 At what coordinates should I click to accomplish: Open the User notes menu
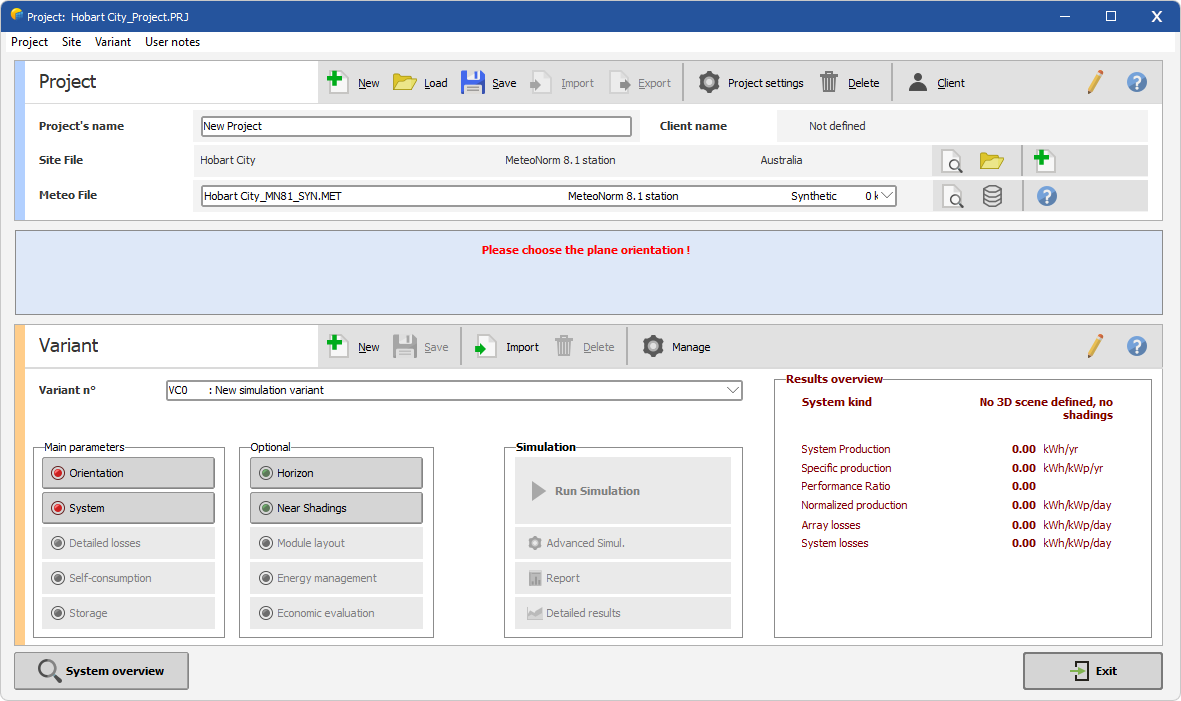click(172, 42)
